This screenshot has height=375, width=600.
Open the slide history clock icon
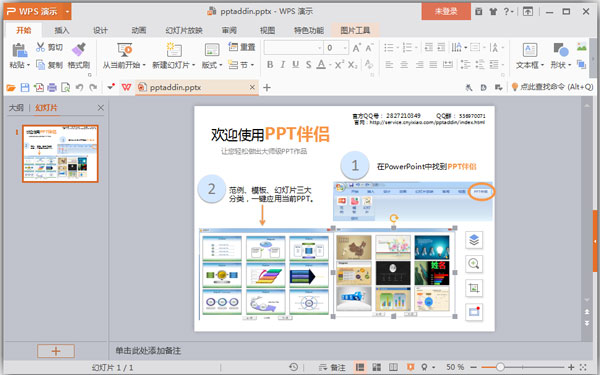point(293,367)
